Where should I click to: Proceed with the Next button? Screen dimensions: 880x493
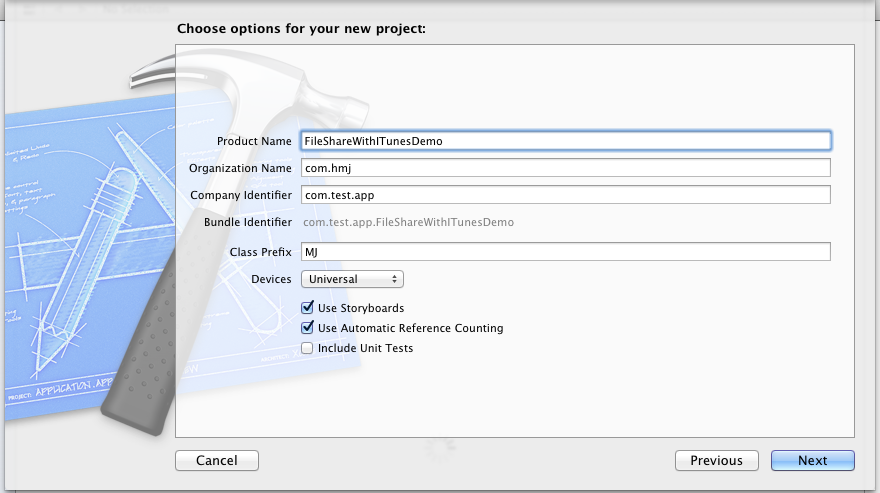[x=813, y=460]
